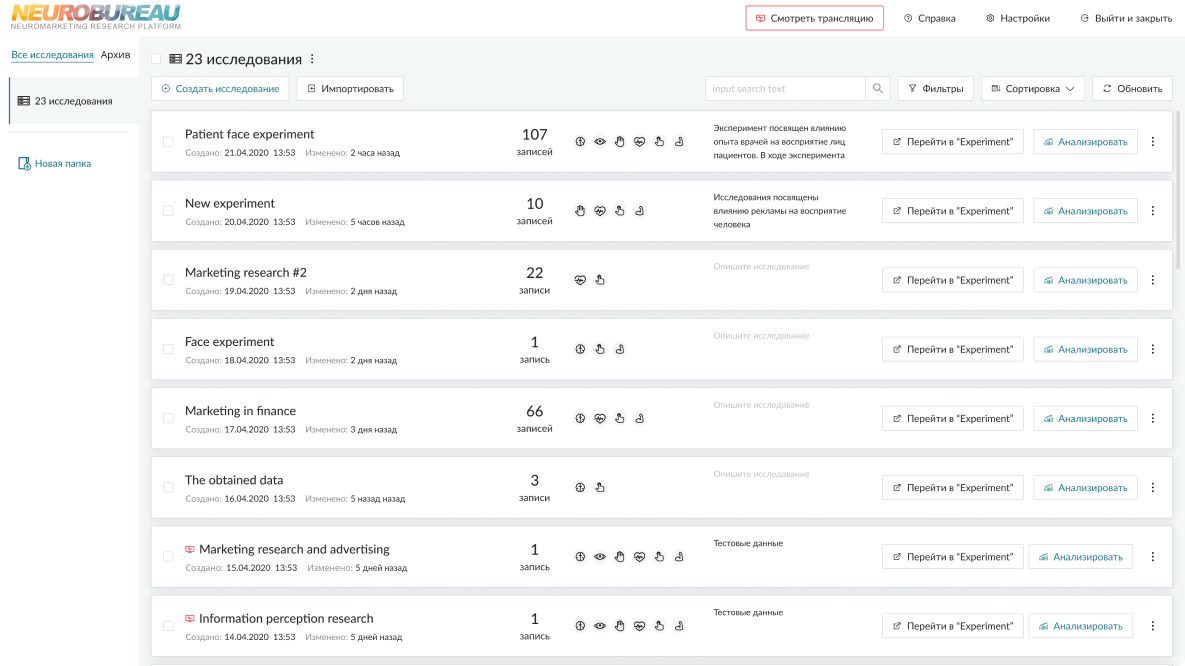Switch to the Архив tab

[115, 55]
